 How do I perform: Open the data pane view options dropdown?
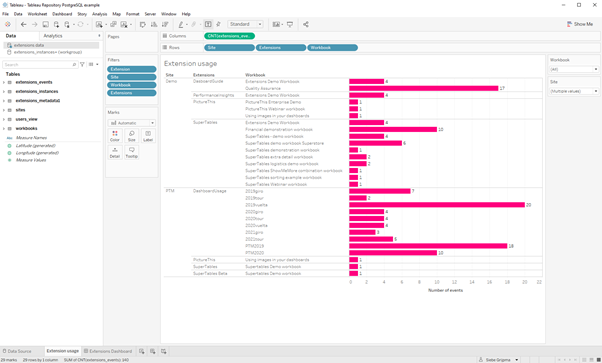click(94, 65)
